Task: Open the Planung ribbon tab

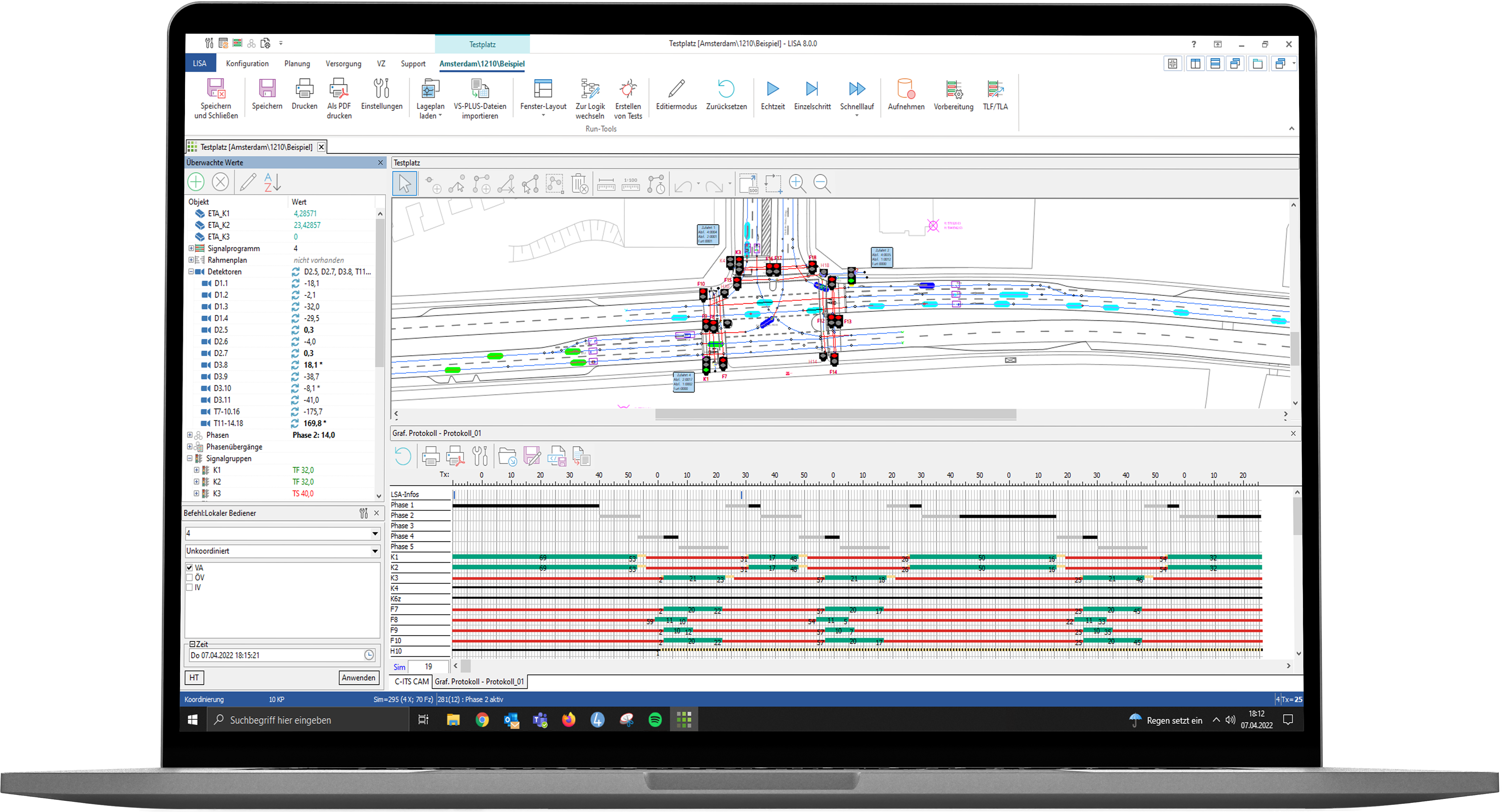Action: 297,64
